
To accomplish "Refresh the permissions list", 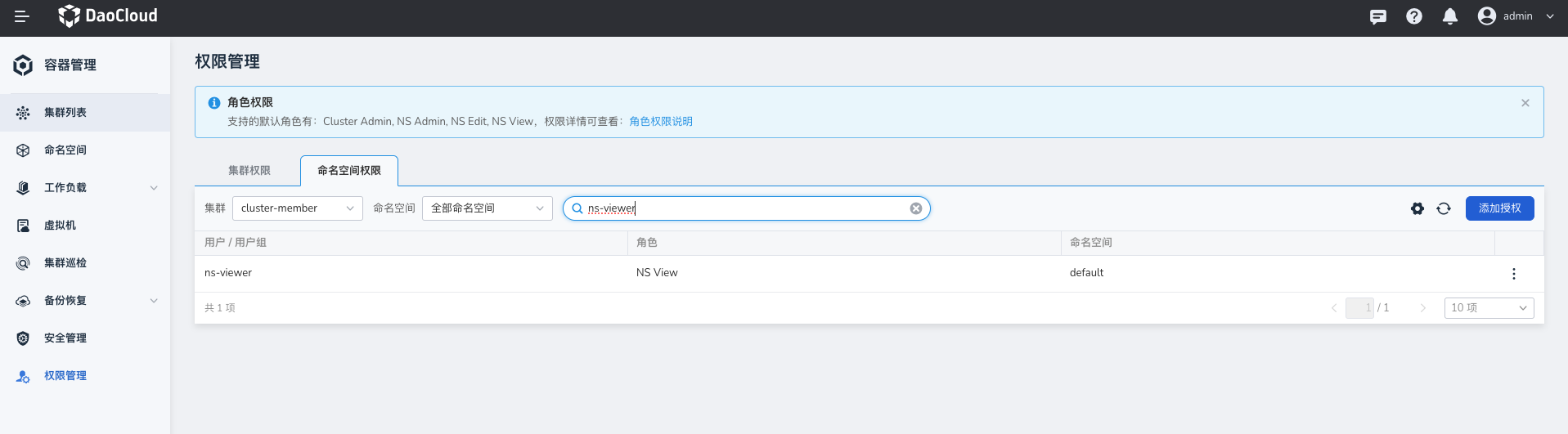I will point(1444,208).
